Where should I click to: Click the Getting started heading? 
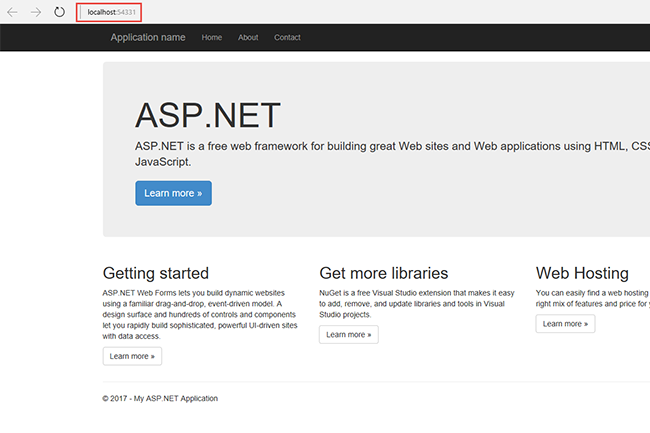pos(156,273)
